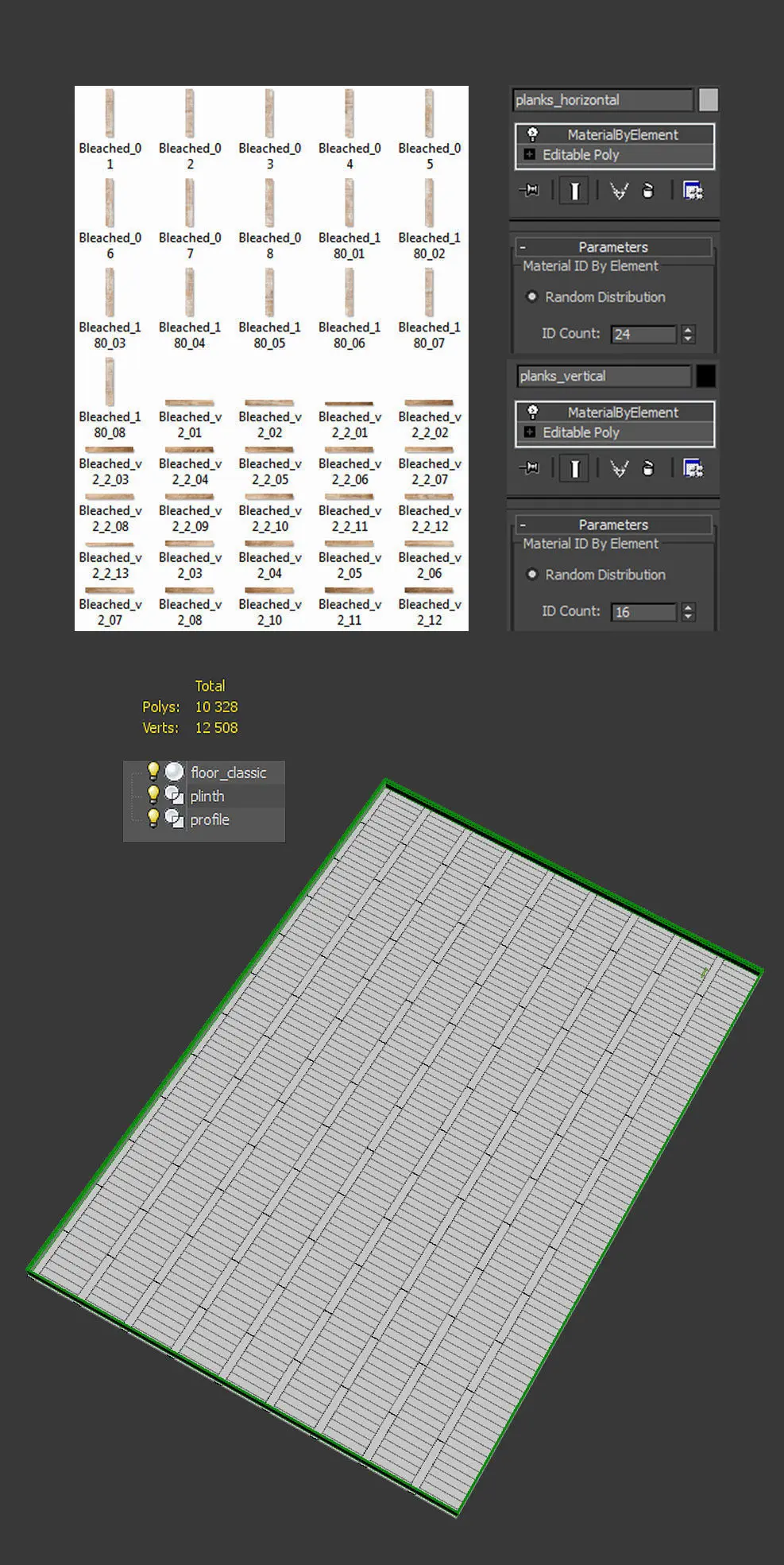Configure modifier sets under planks_vertical
Screen dimensions: 784x1565
click(x=693, y=468)
